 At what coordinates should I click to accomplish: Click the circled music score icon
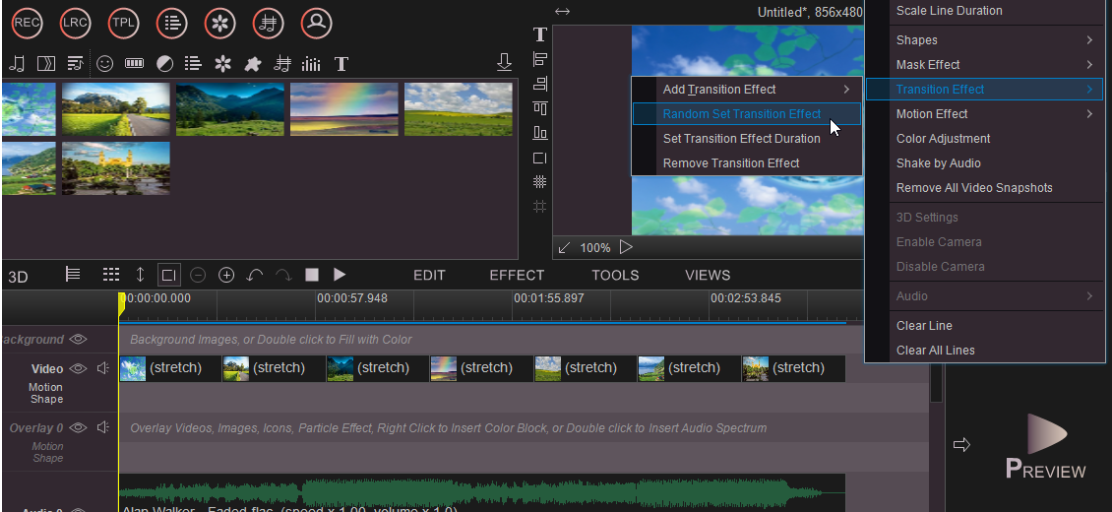[268, 23]
